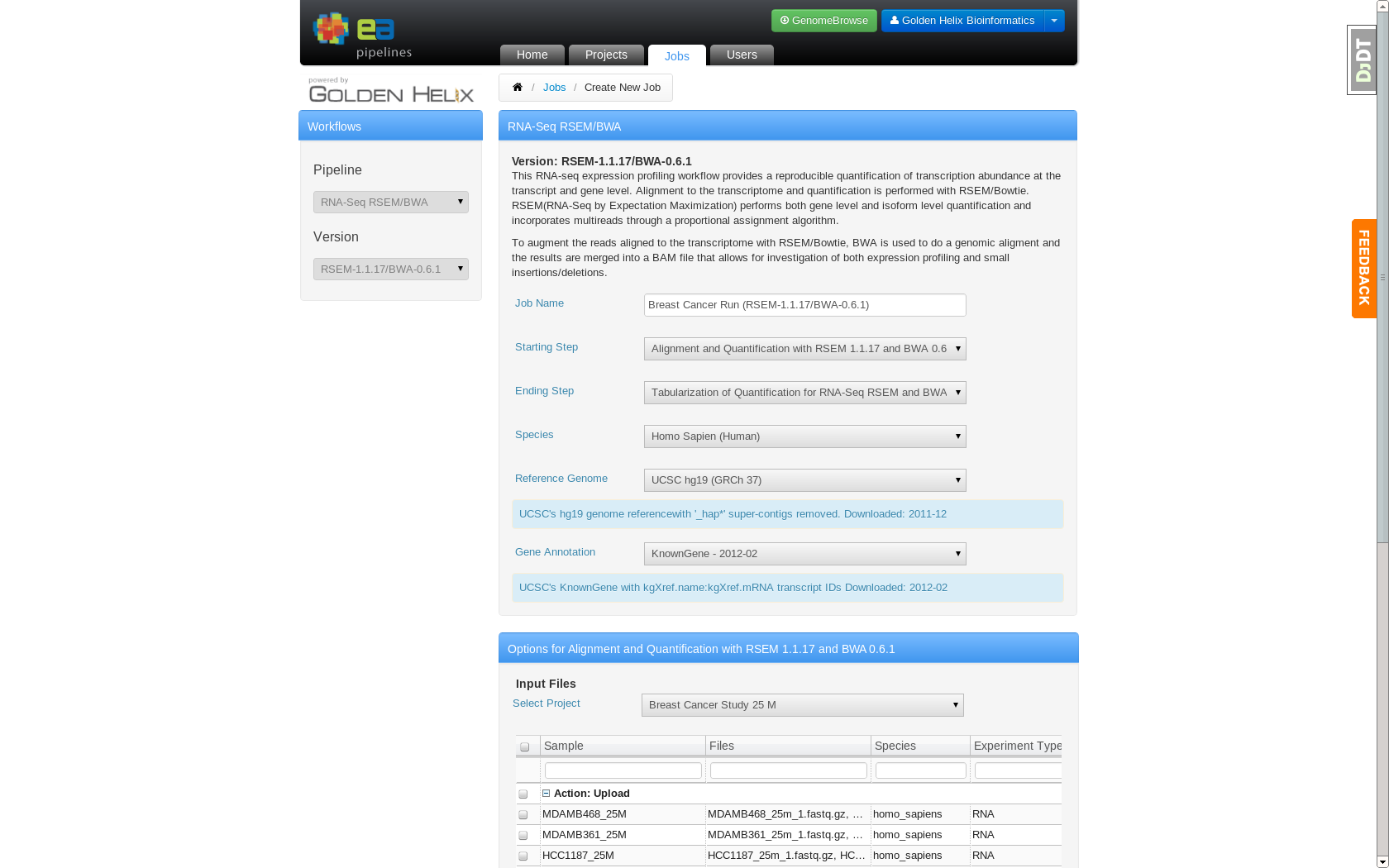Viewport: 1389px width, 868px height.
Task: Click the Reference Genome label
Action: click(561, 479)
